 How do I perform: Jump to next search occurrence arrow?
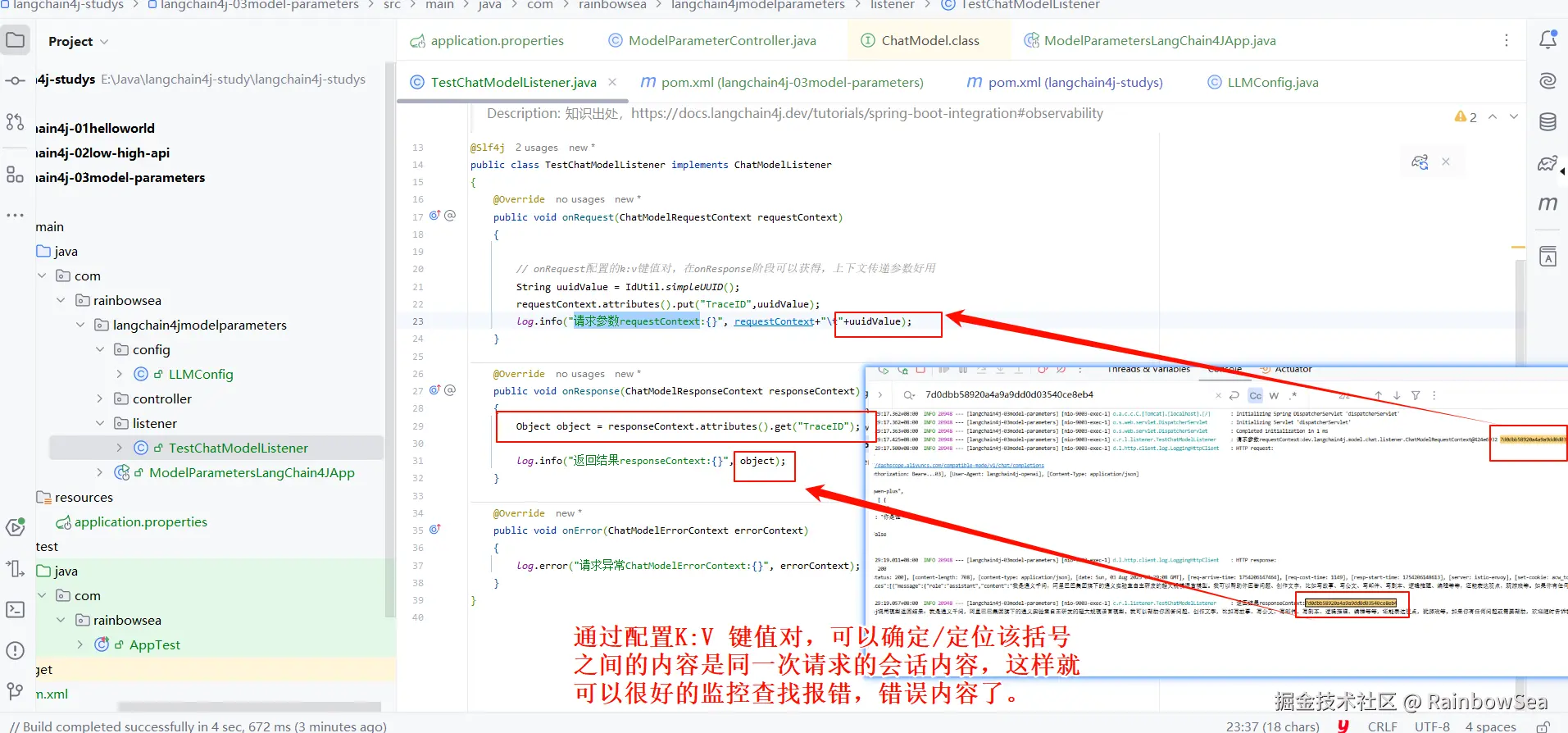click(1397, 395)
